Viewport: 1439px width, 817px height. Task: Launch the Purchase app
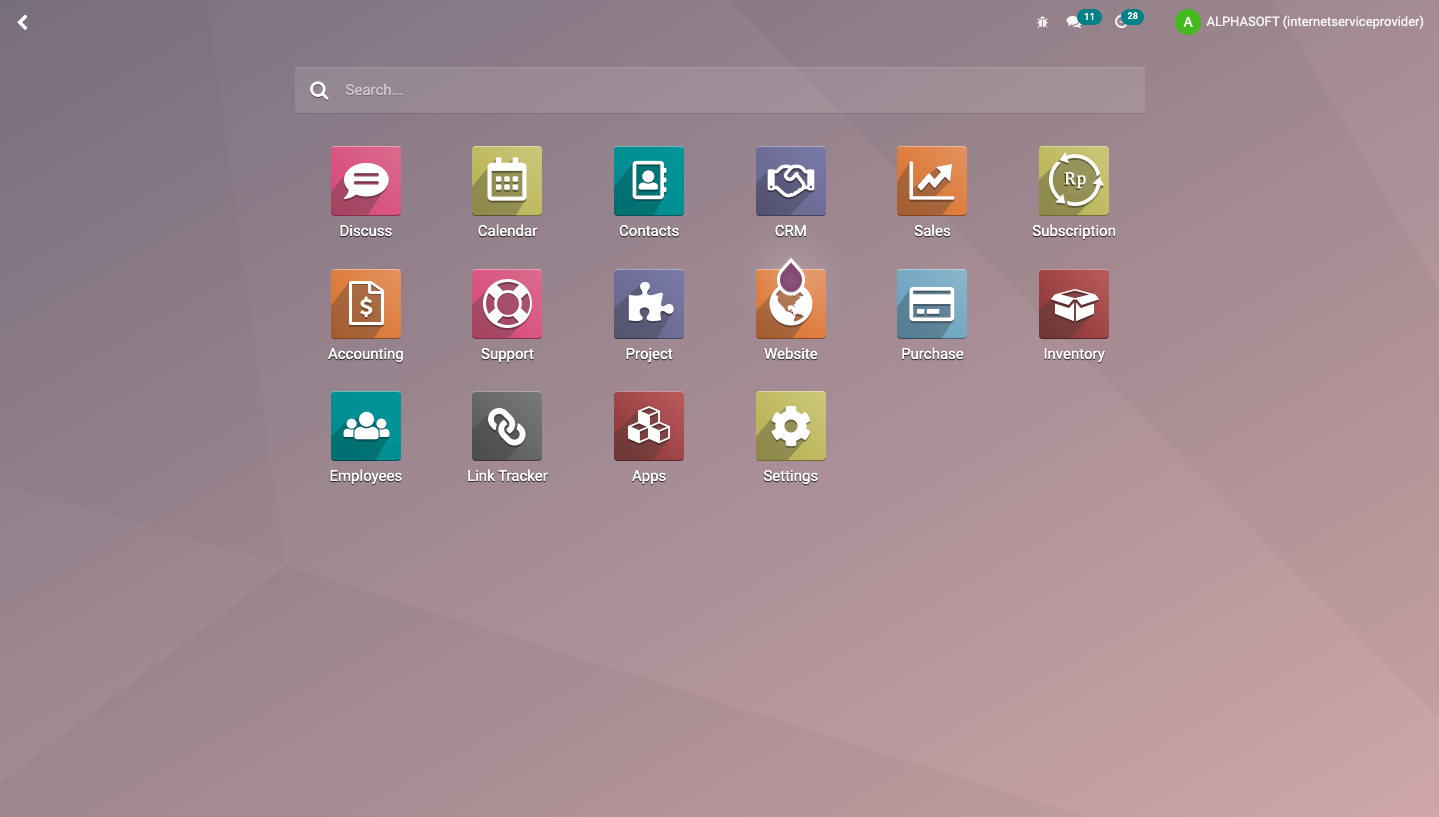[932, 304]
